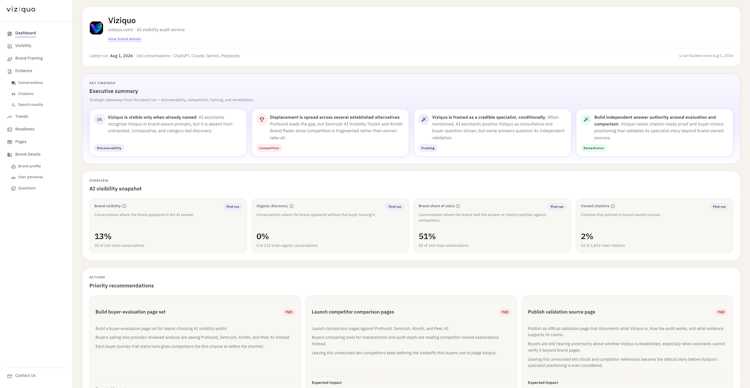This screenshot has width=750, height=388.
Task: Open Search results under Evidence
Action: coord(31,105)
